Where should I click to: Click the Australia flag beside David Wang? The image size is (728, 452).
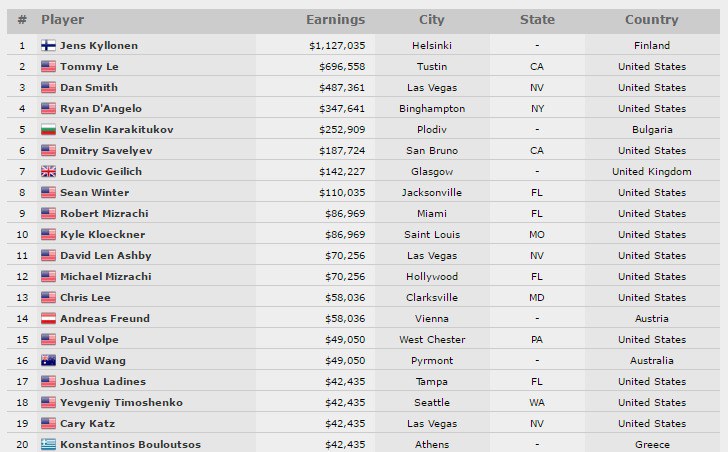[x=48, y=361]
